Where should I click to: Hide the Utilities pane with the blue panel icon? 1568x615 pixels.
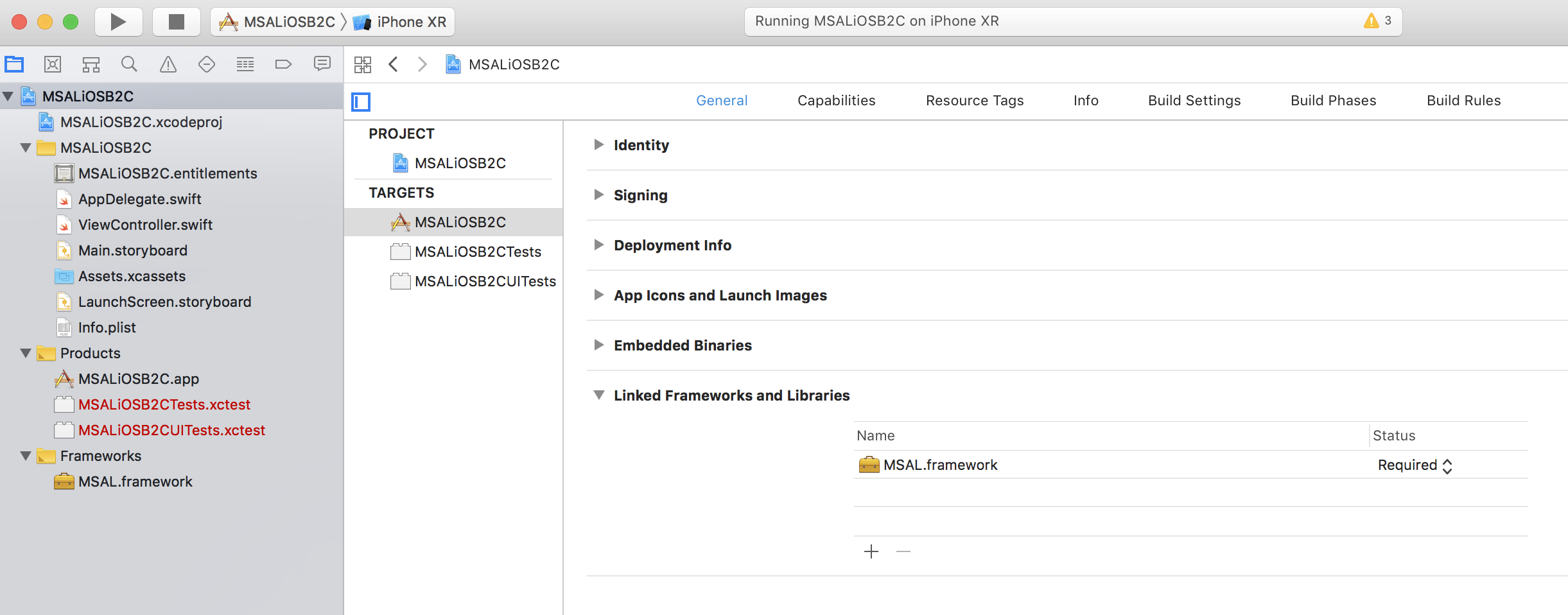(362, 101)
